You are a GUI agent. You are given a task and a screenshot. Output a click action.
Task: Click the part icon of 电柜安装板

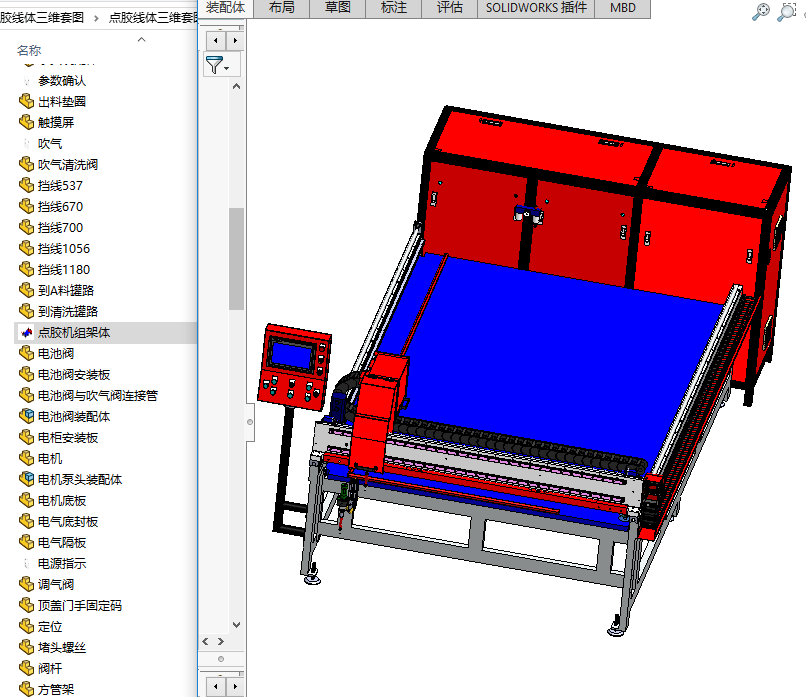point(27,437)
